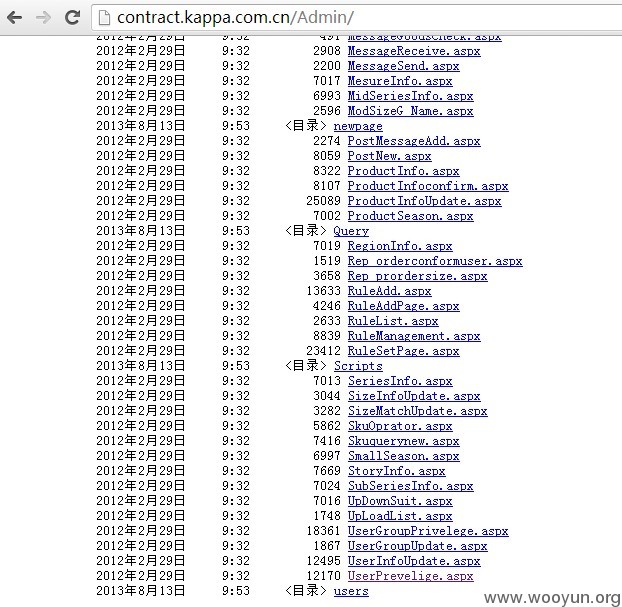622x607 pixels.
Task: Open UserGroupPrivelege.aspx link
Action: tap(428, 531)
